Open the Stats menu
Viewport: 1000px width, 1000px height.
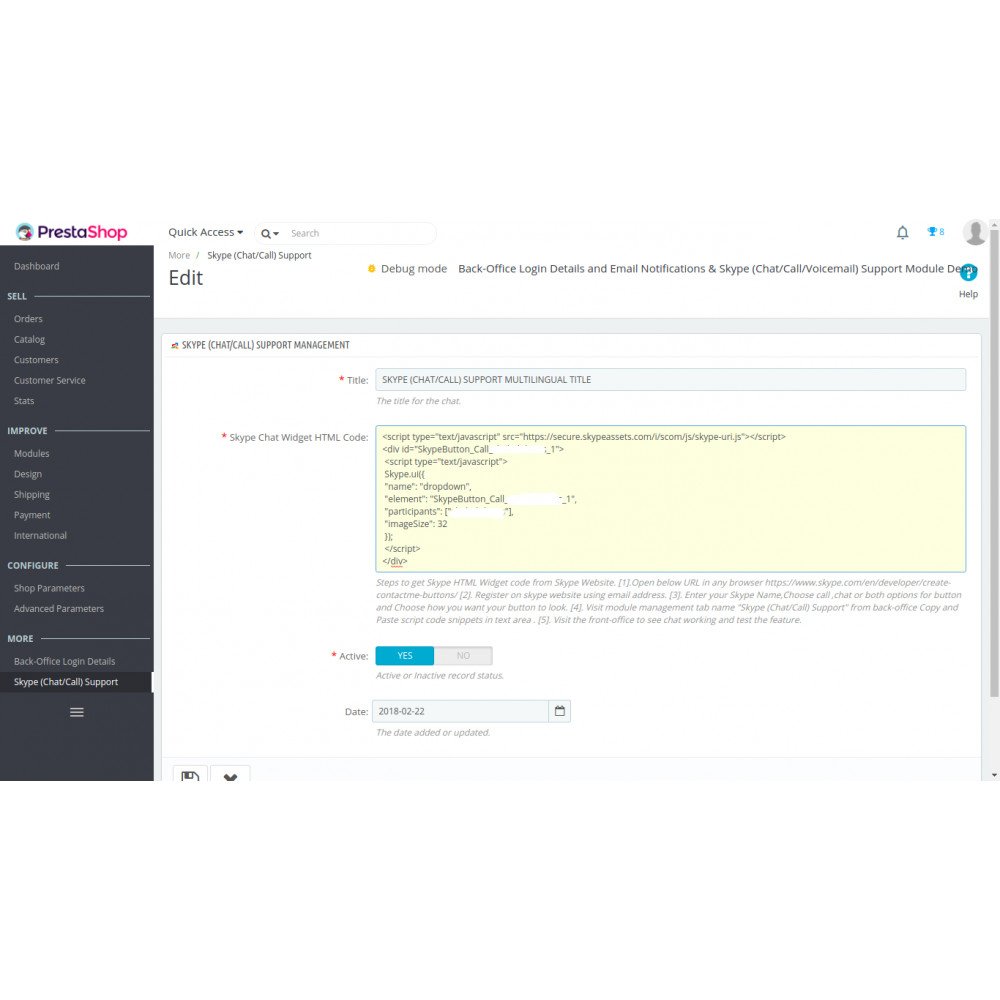[24, 401]
